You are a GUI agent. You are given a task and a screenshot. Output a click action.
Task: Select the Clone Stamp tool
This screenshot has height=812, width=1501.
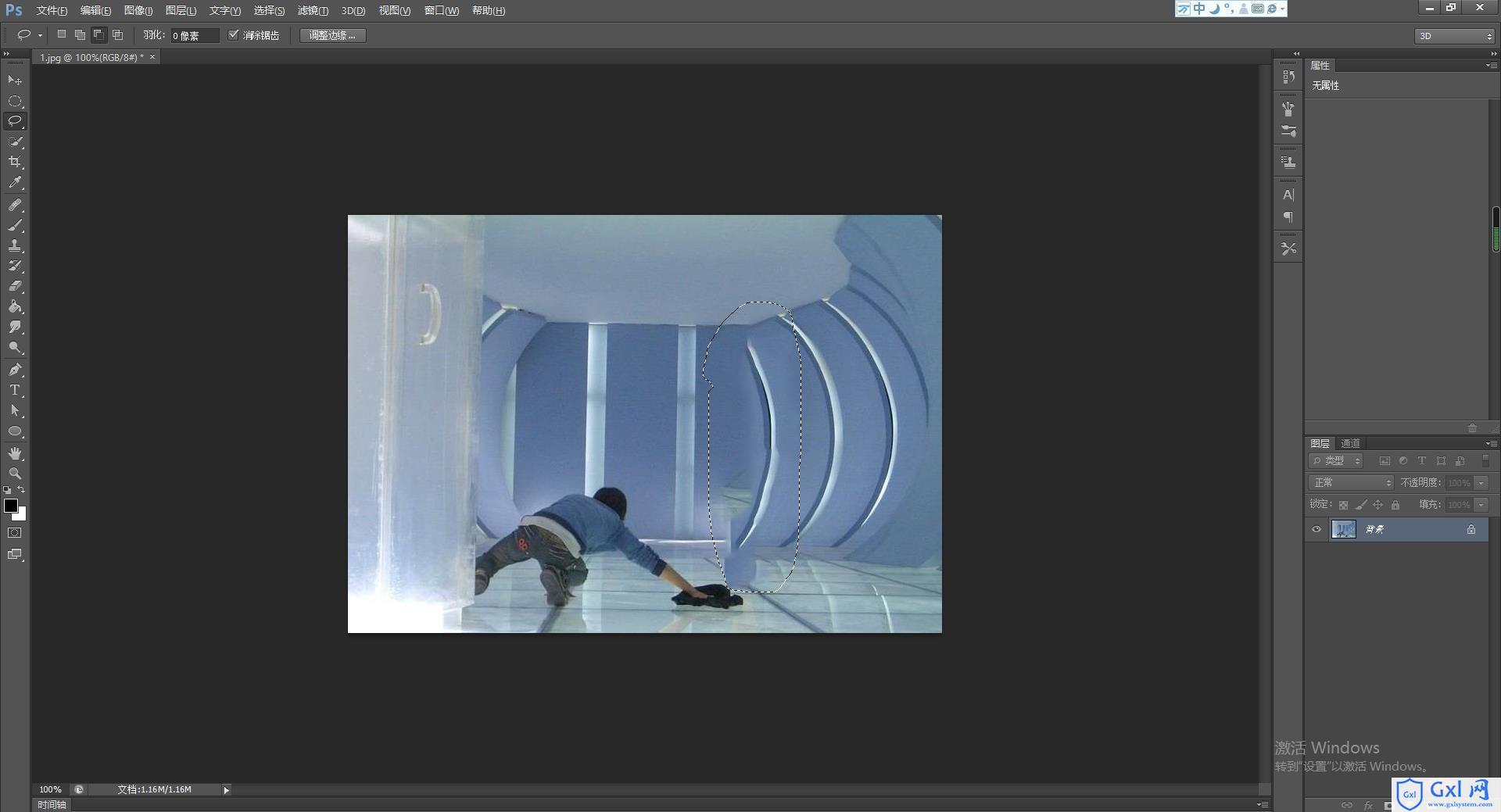pyautogui.click(x=15, y=245)
